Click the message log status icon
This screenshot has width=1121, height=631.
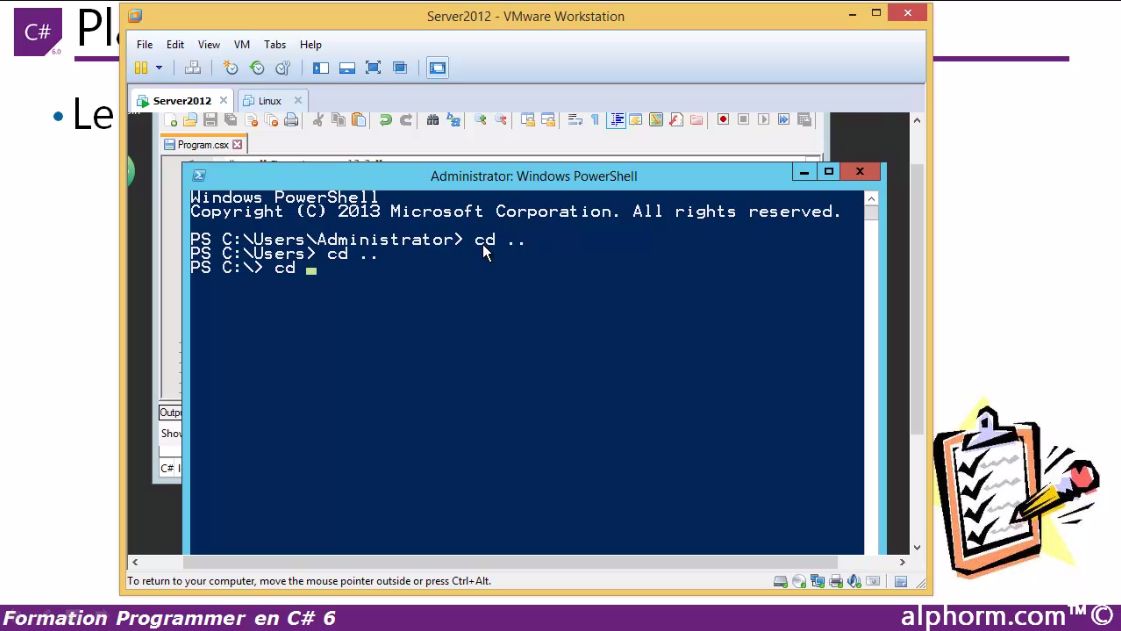click(901, 582)
